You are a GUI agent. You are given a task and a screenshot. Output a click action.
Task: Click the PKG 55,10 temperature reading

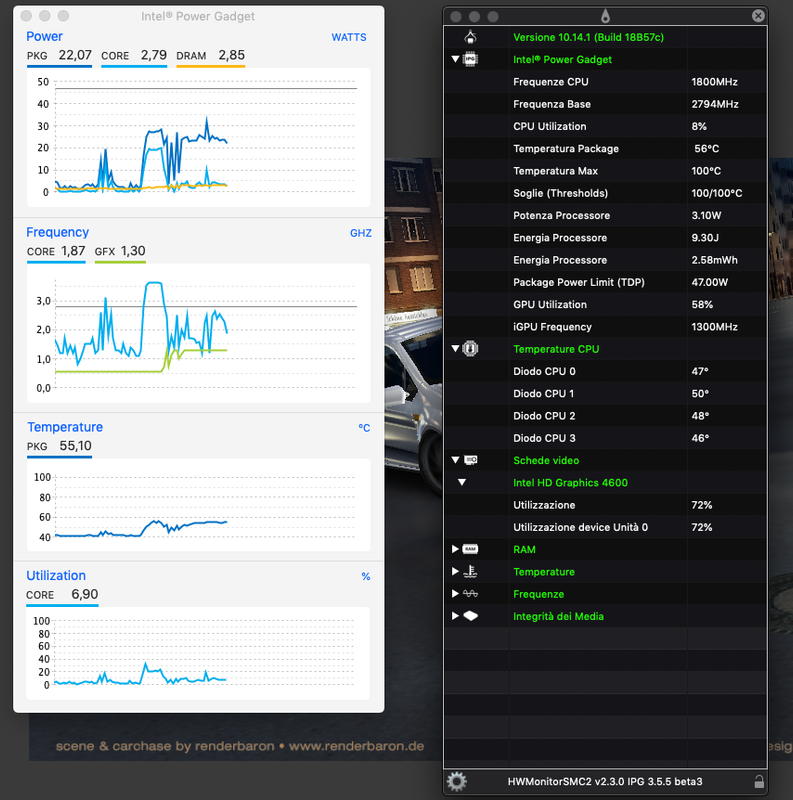point(59,446)
